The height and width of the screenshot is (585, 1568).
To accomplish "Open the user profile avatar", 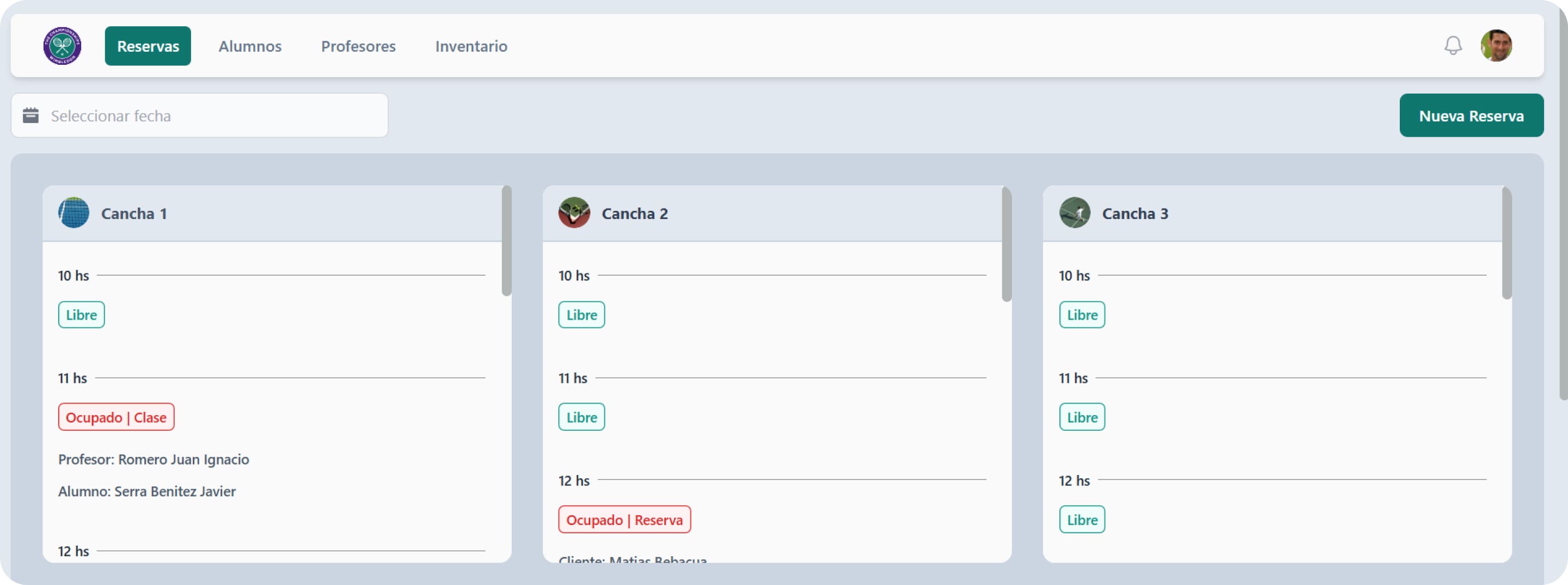I will (x=1496, y=46).
